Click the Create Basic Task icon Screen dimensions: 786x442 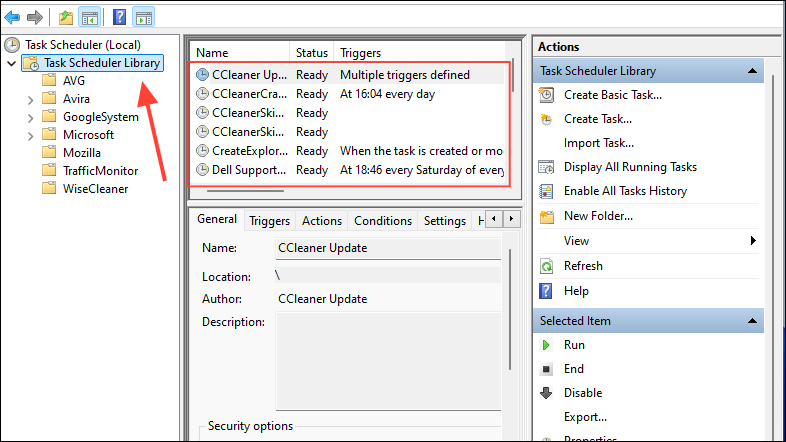click(x=546, y=95)
